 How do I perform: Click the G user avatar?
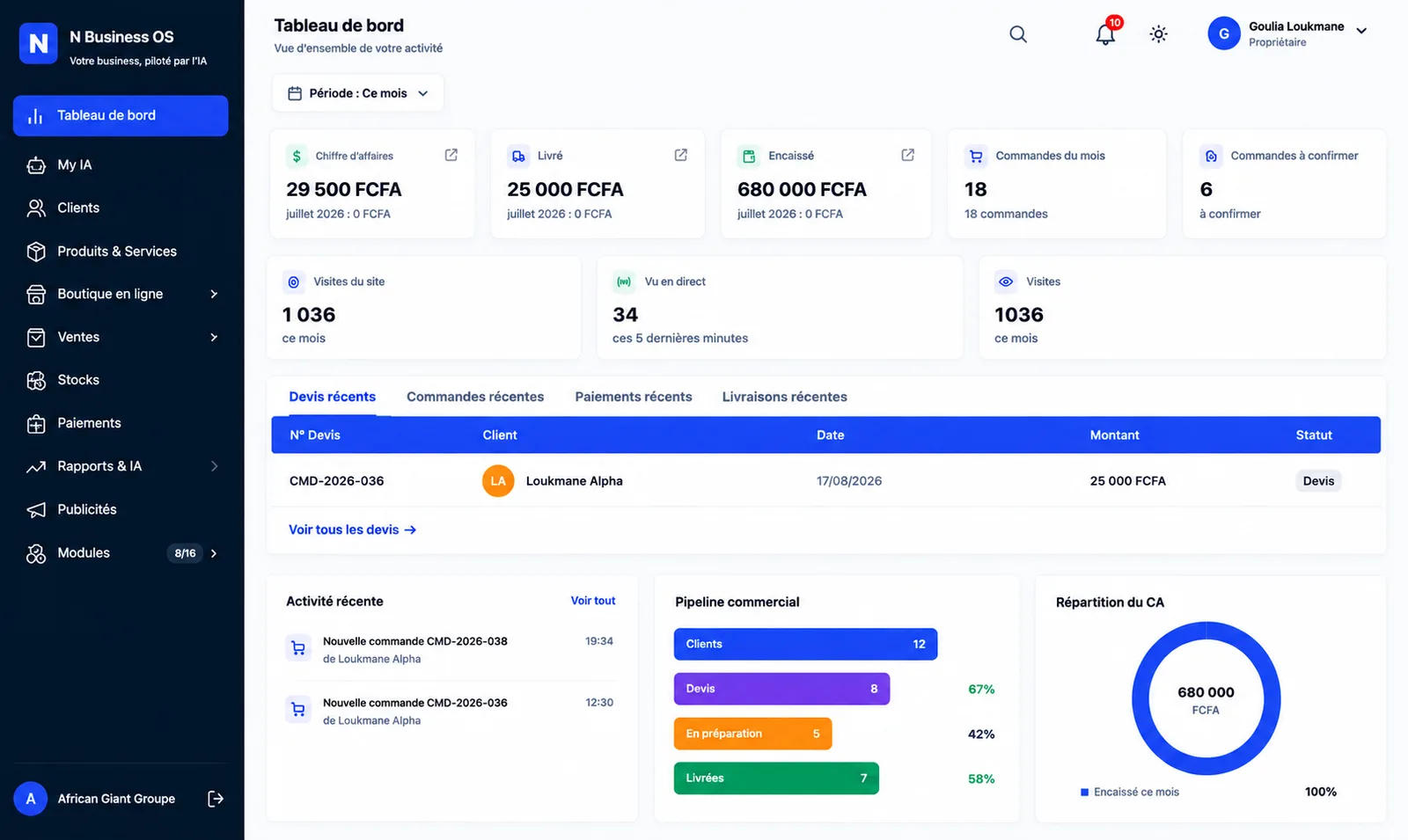point(1224,33)
